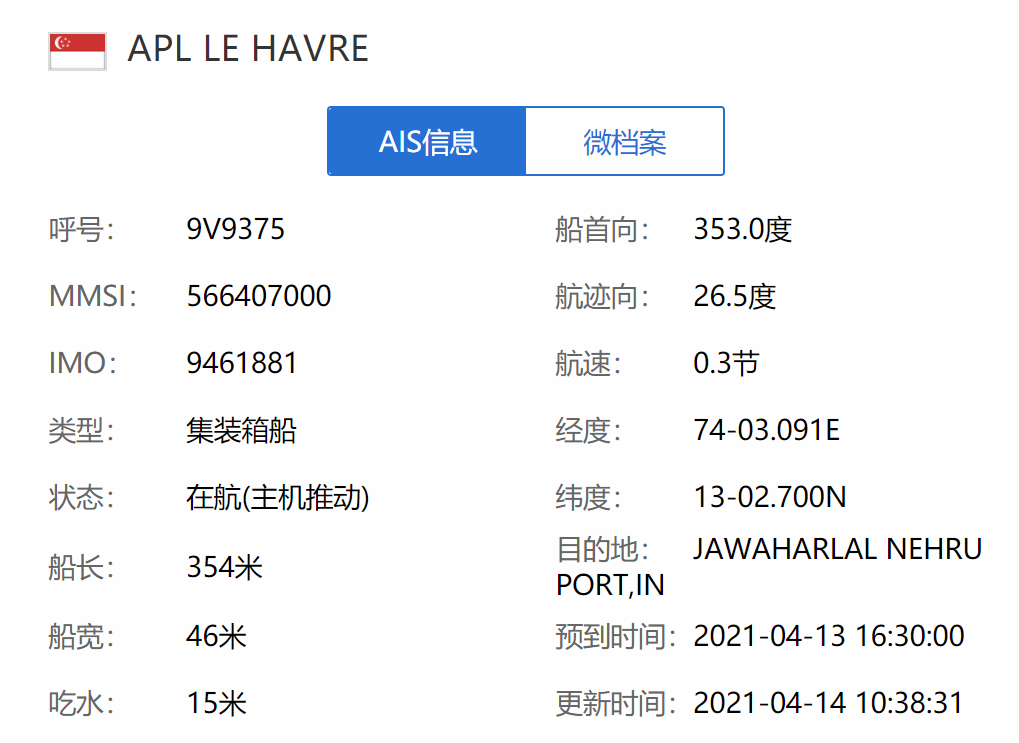Click the 呼号 label
Screen dimensions: 1019x743
click(81, 229)
